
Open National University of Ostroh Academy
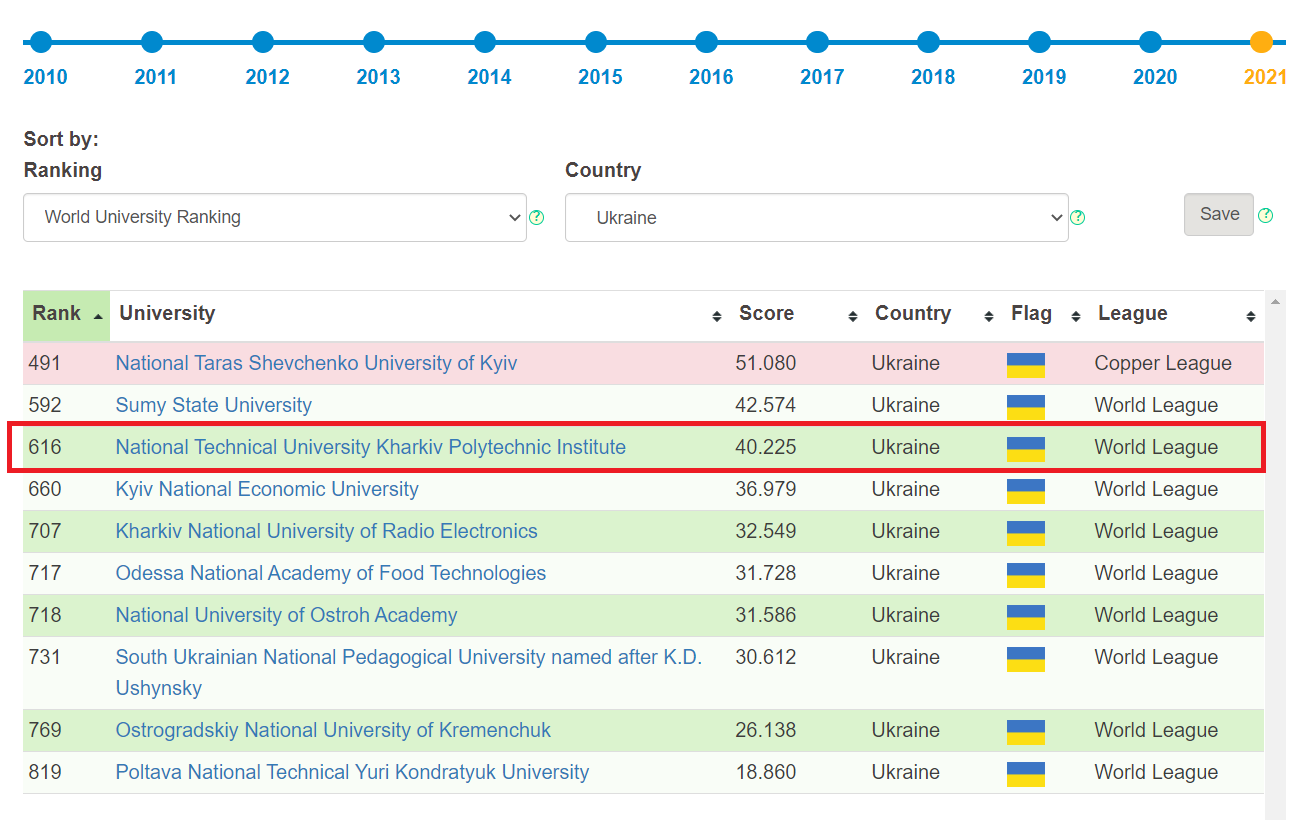(x=287, y=615)
